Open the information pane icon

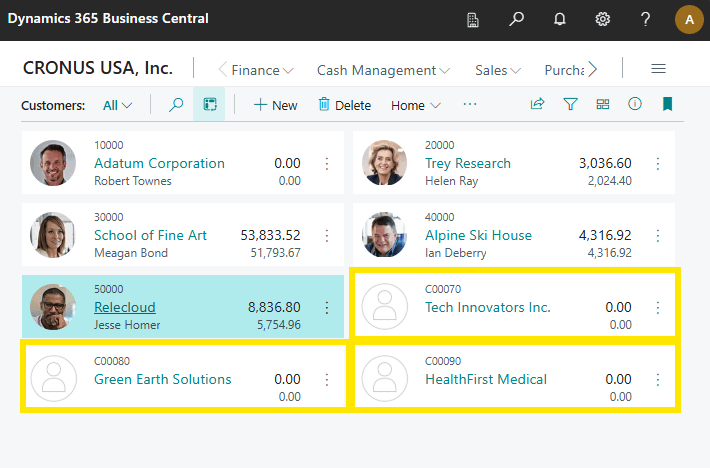coord(635,104)
